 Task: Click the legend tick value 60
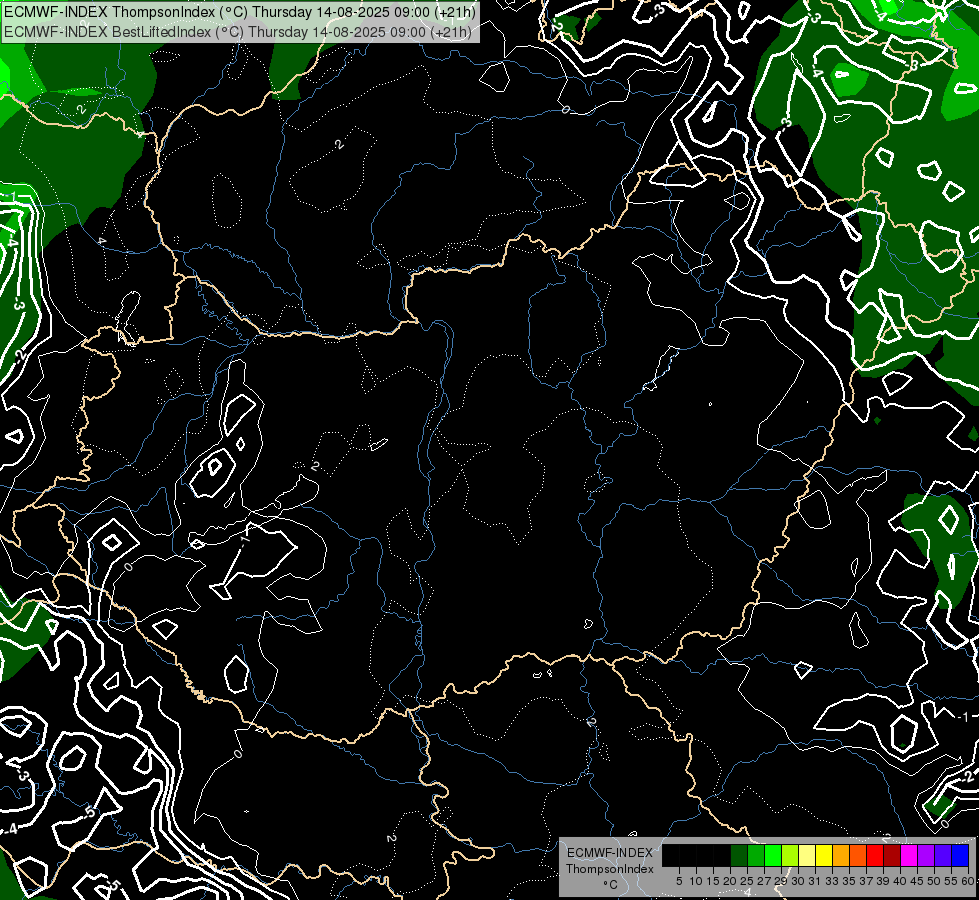tap(969, 881)
